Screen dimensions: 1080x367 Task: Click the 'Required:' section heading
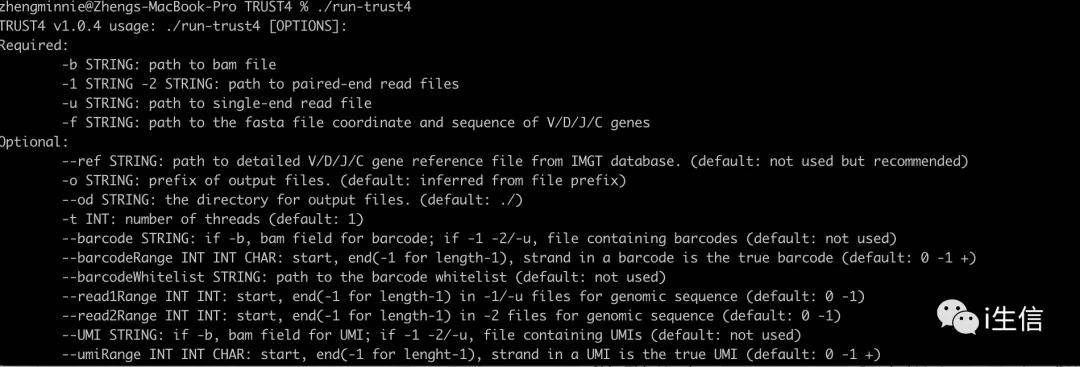pyautogui.click(x=34, y=45)
